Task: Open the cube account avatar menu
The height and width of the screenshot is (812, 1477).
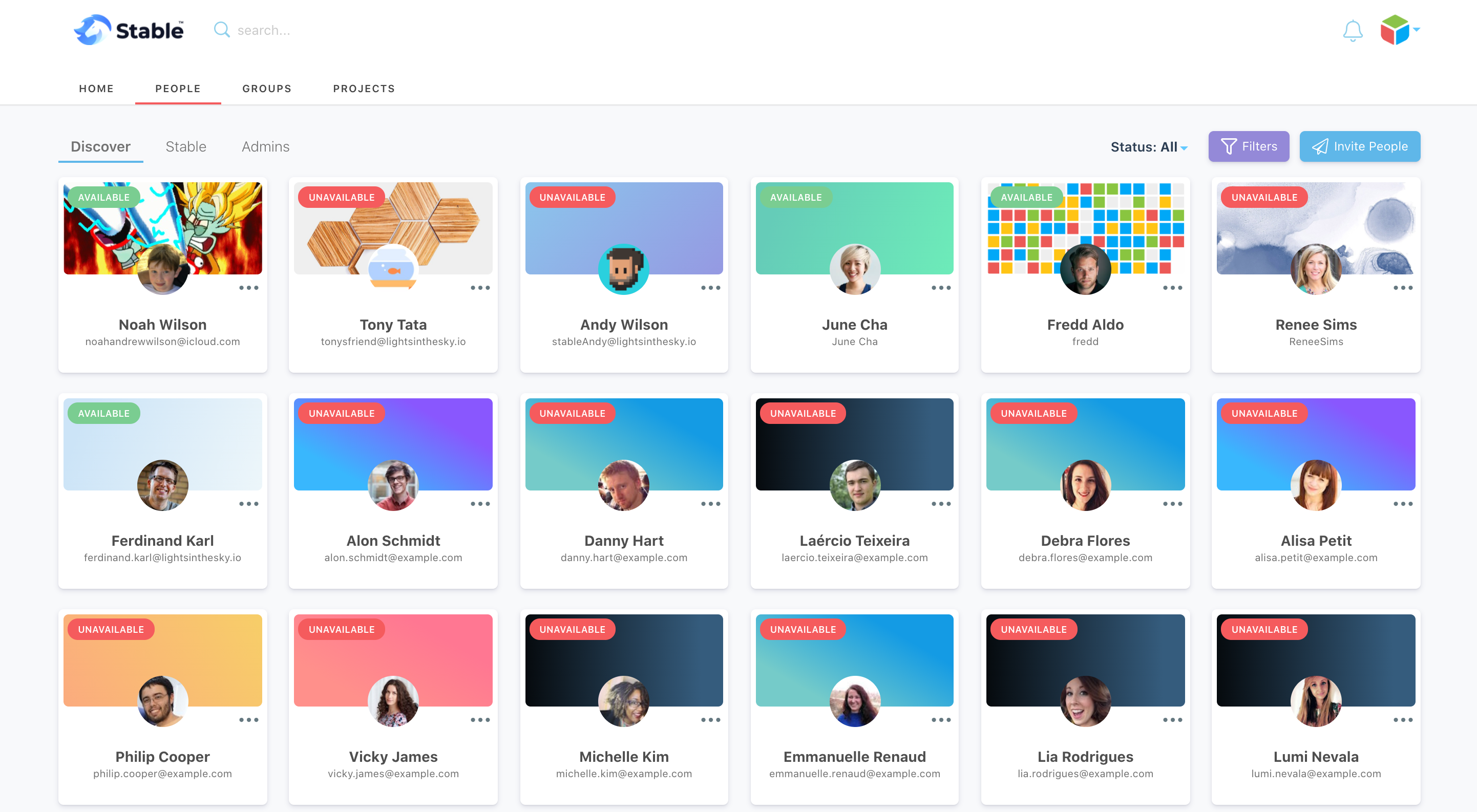Action: click(1400, 30)
